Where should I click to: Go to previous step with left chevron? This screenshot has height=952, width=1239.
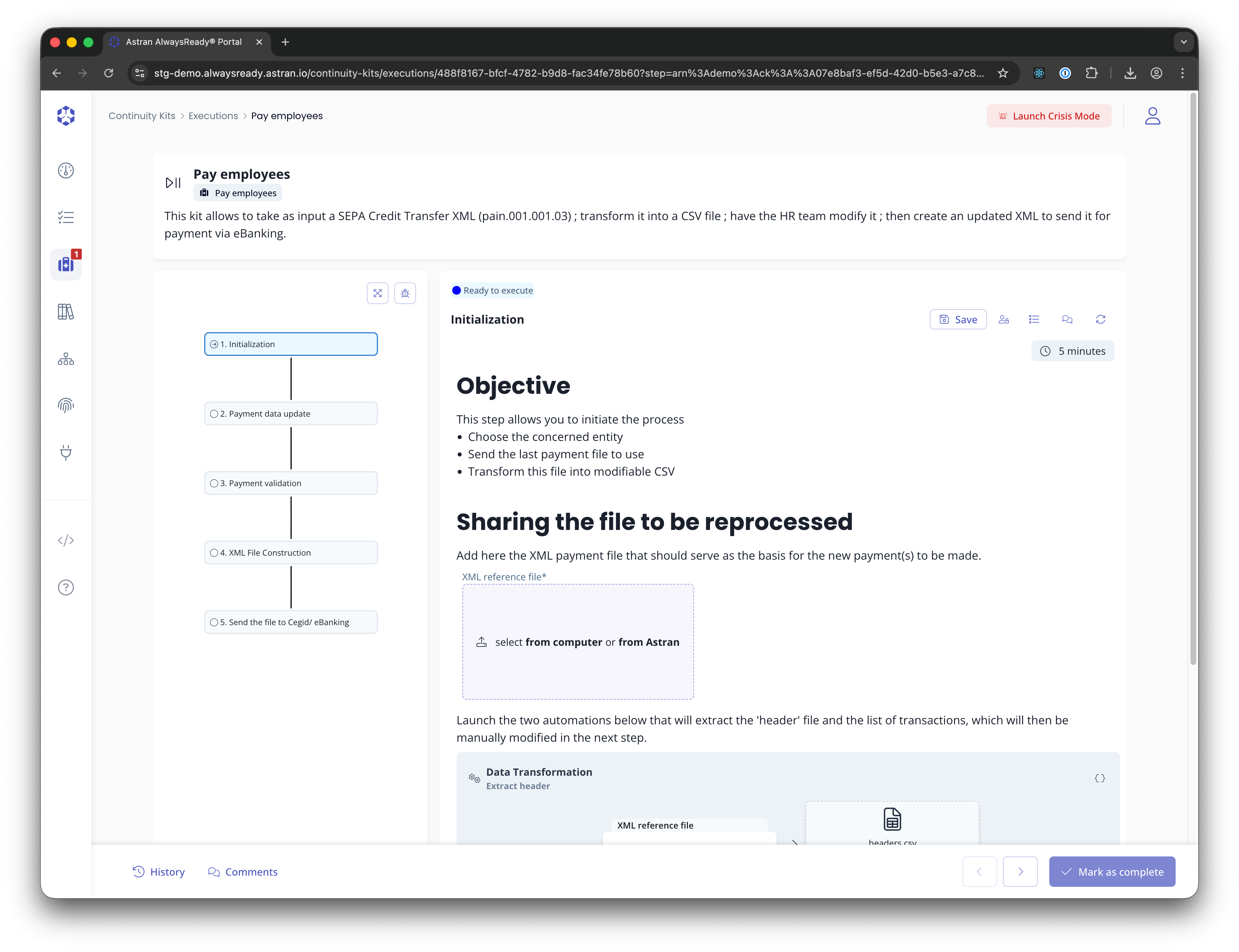click(x=979, y=872)
